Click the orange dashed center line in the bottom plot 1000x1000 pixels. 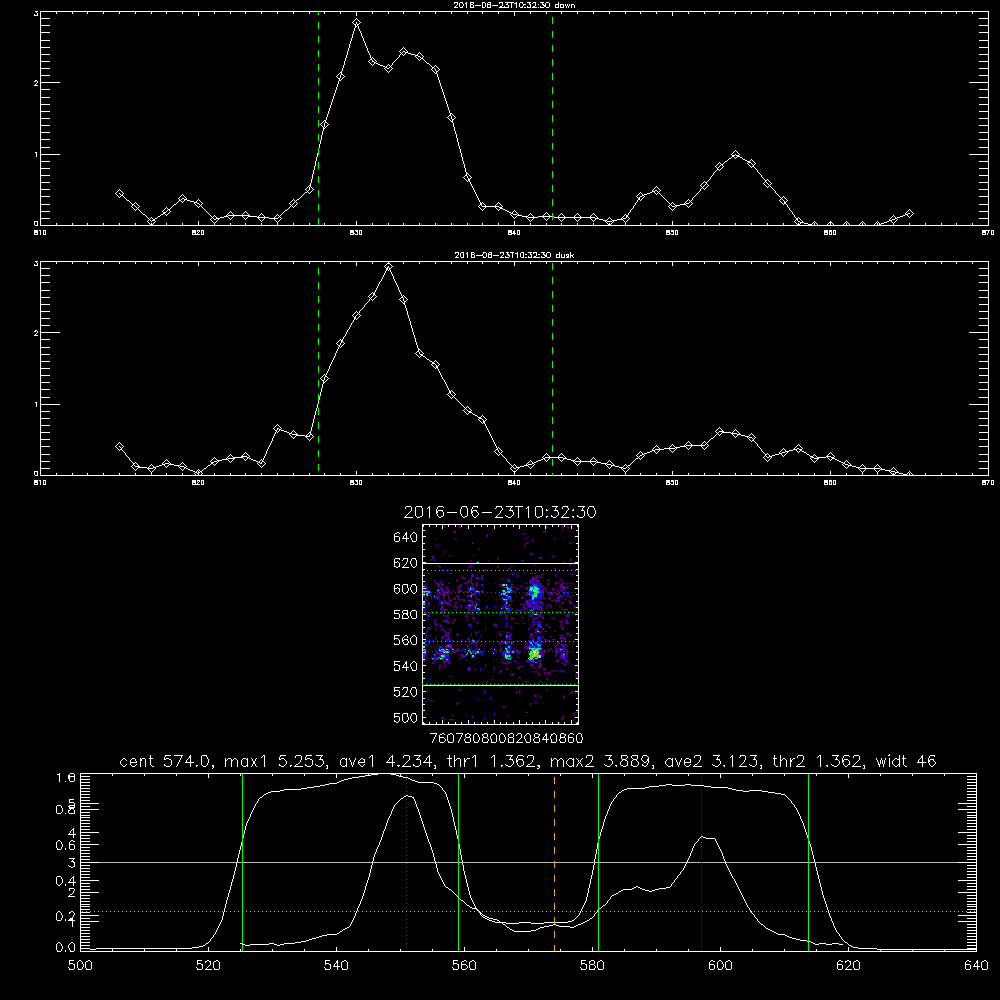[554, 862]
